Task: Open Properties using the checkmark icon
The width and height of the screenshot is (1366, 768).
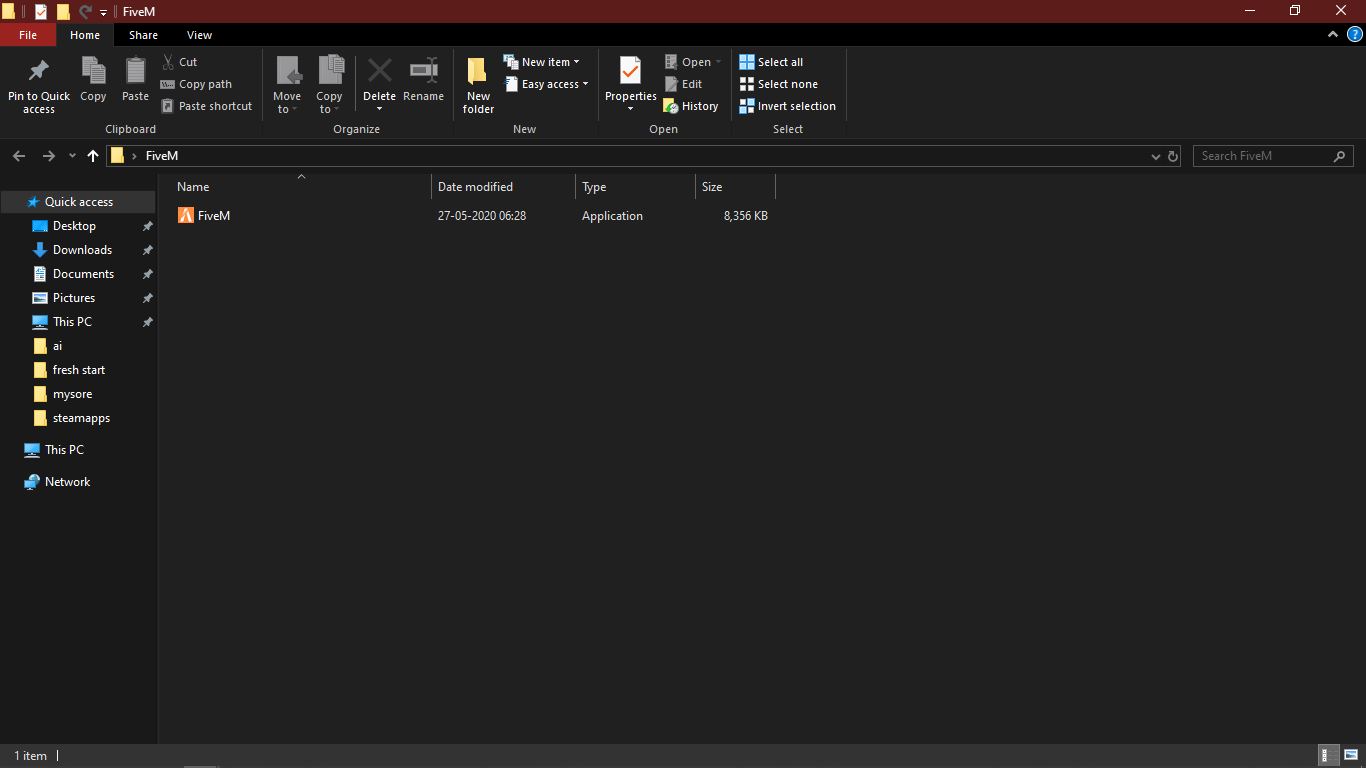Action: pyautogui.click(x=630, y=71)
